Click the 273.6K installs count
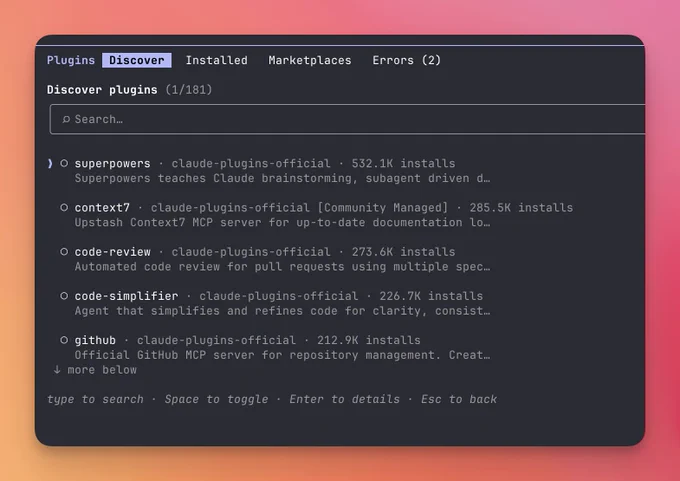 403,252
